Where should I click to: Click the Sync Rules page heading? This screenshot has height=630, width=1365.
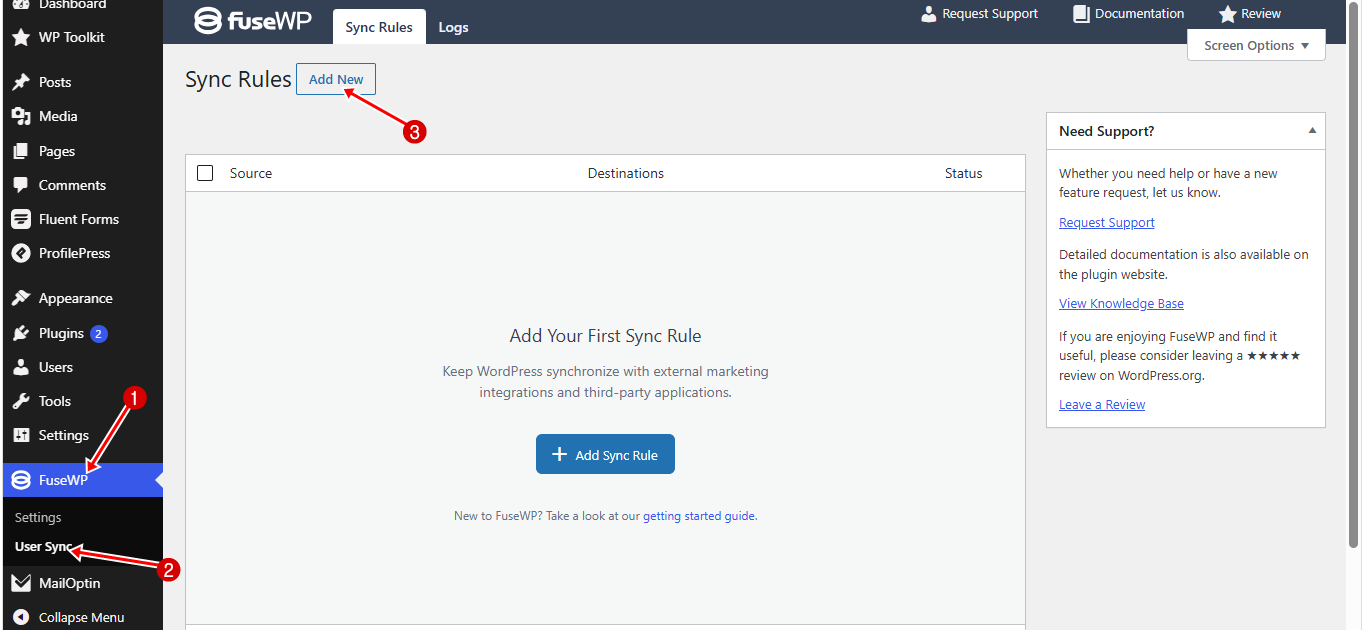(238, 79)
